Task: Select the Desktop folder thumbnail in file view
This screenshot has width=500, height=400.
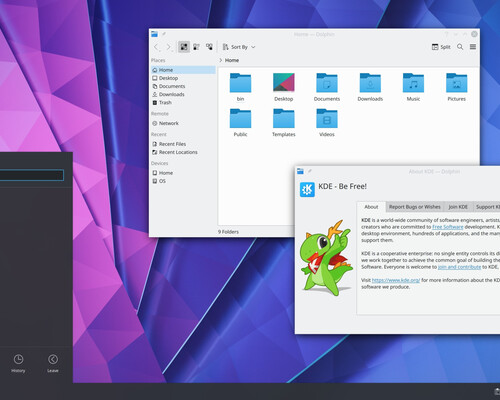Action: (x=284, y=82)
